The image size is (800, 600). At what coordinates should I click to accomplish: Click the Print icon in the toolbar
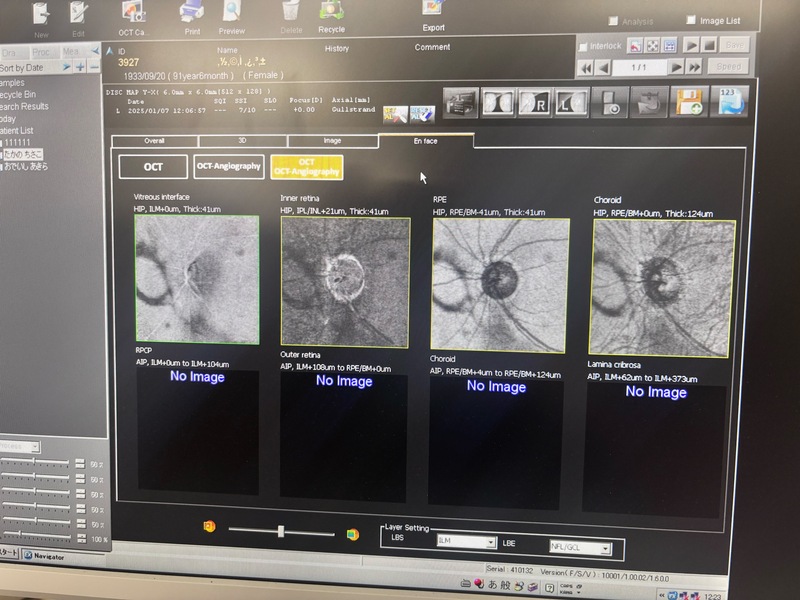click(190, 12)
